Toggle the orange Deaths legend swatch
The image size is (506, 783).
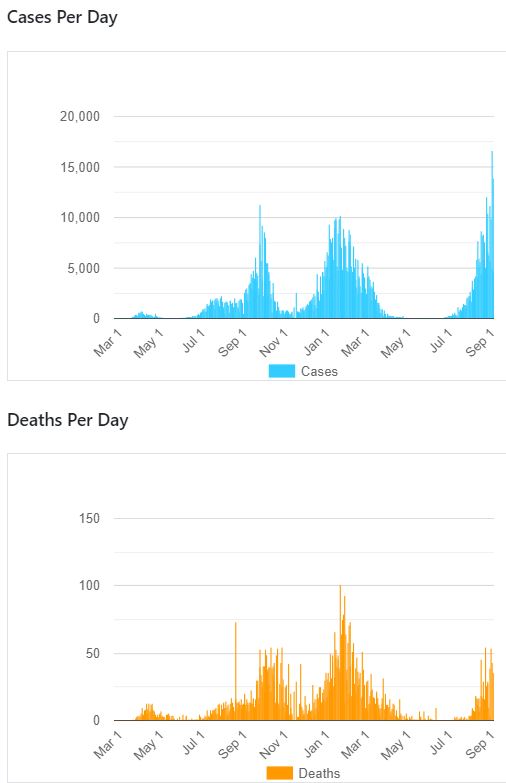280,773
